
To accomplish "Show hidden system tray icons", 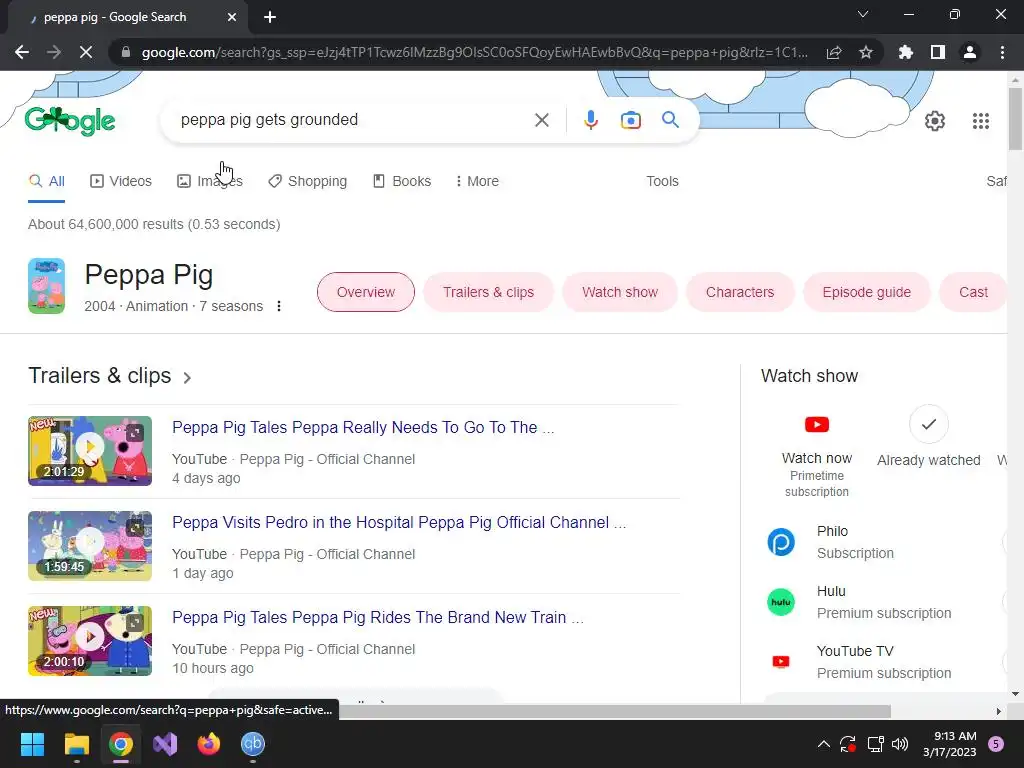I will coord(824,744).
